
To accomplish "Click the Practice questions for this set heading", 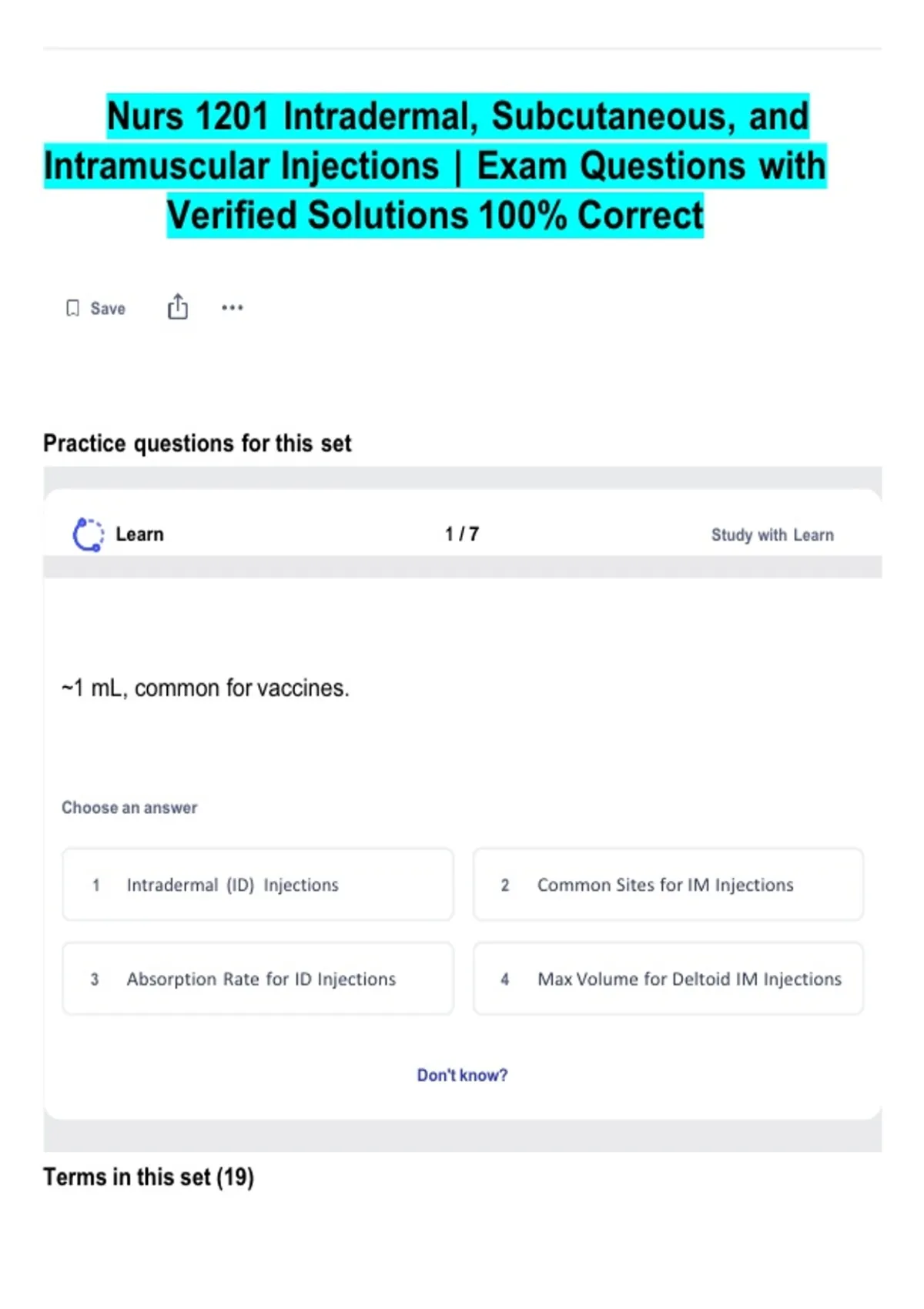I will [197, 444].
